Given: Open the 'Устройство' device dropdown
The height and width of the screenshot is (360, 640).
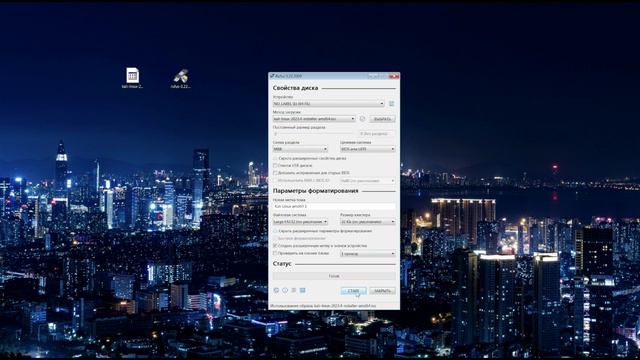Looking at the screenshot, I should point(329,104).
